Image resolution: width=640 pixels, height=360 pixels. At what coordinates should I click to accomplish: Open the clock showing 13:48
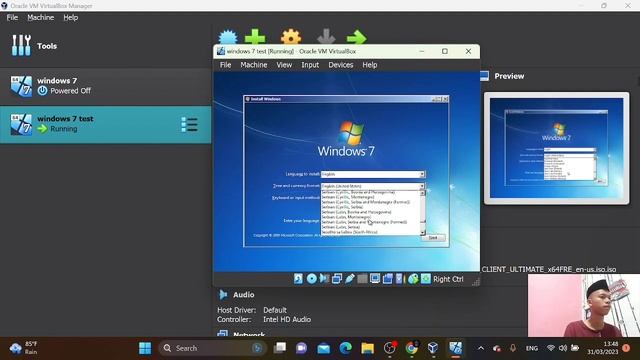tap(603, 348)
